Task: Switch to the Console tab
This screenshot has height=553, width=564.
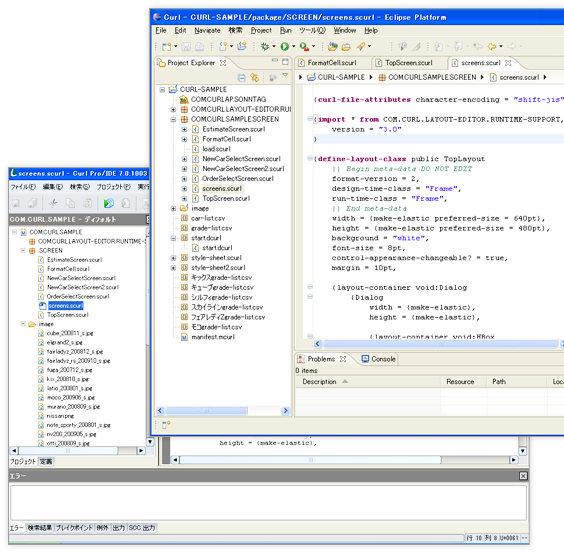Action: 378,359
